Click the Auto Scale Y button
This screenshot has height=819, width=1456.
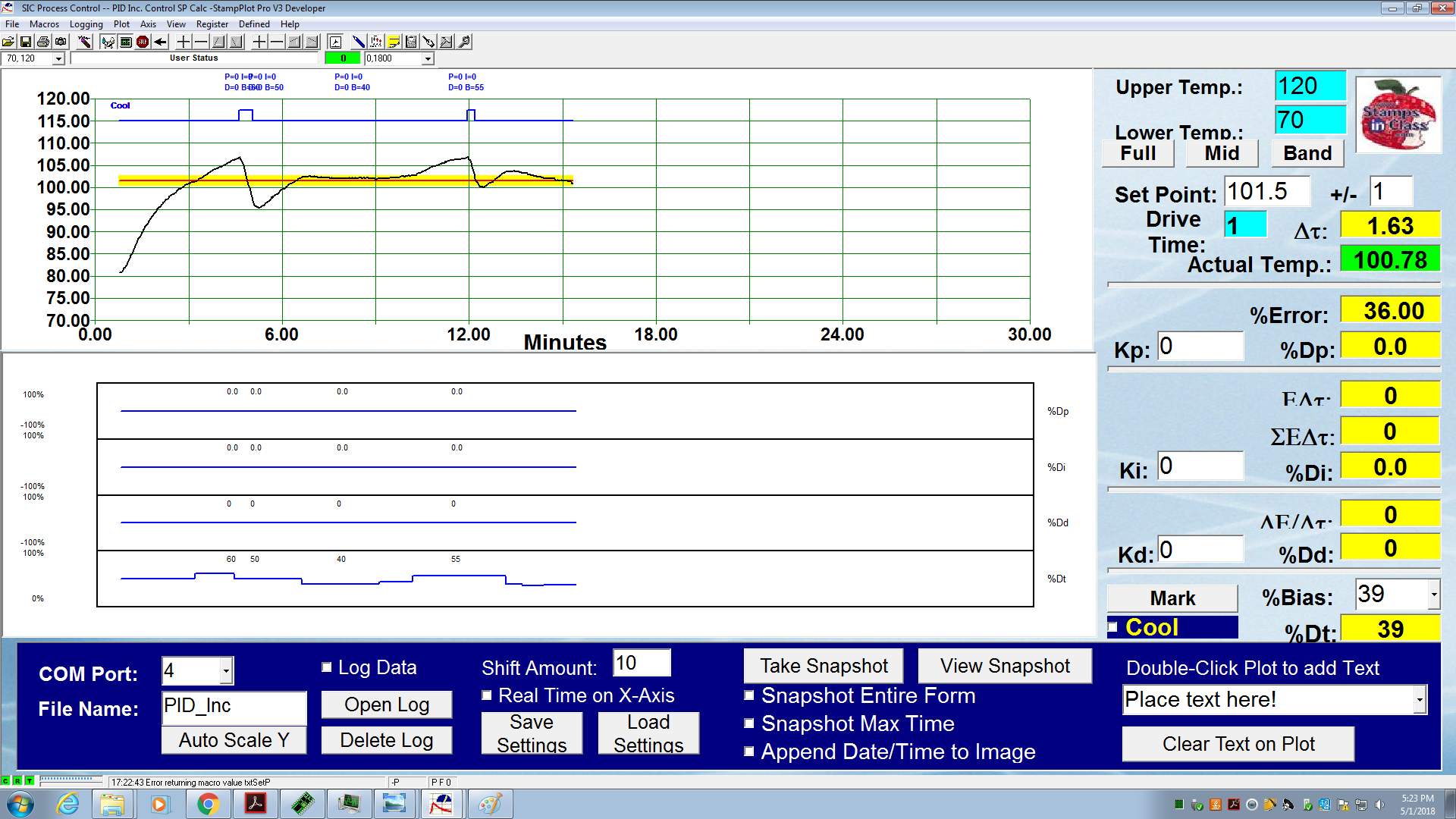(x=234, y=740)
